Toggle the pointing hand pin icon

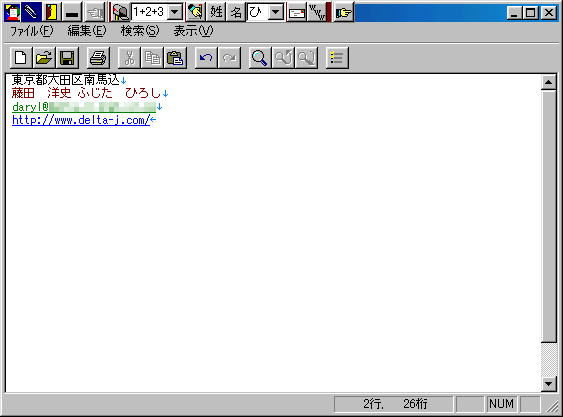(344, 13)
